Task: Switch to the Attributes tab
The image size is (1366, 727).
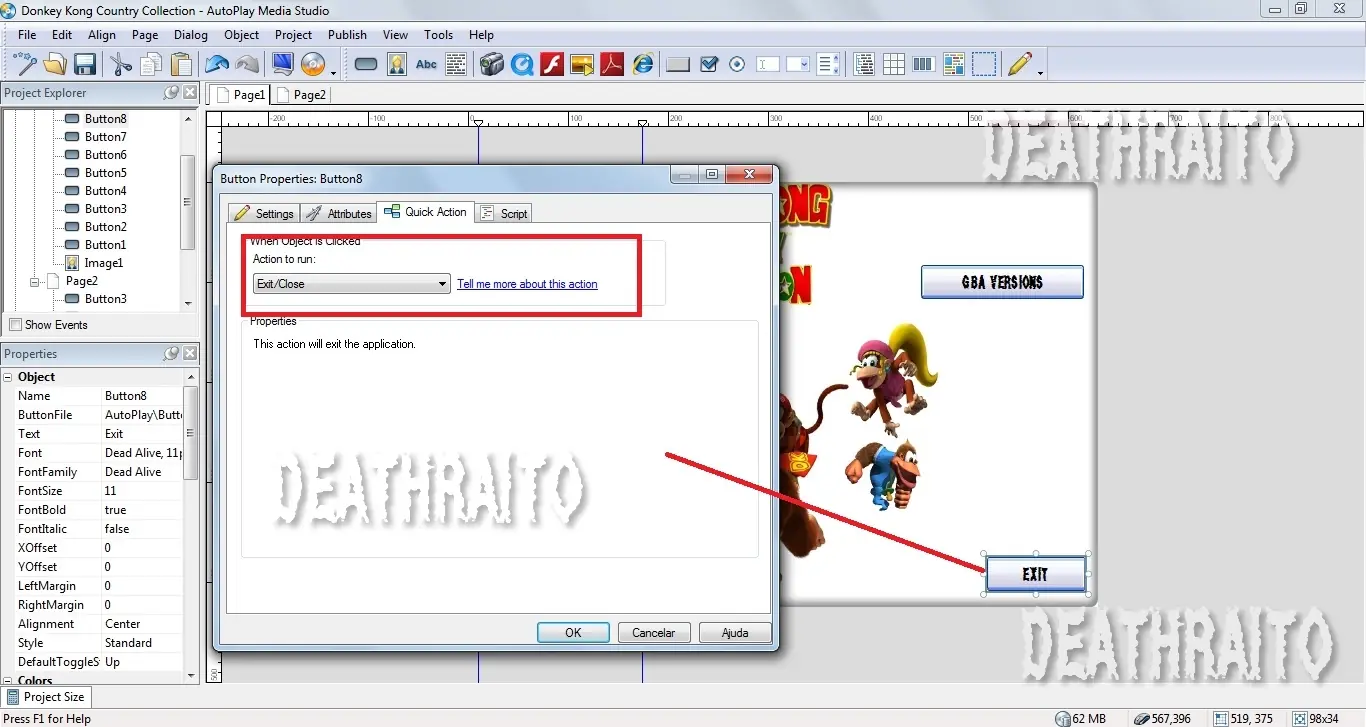Action: [x=339, y=213]
